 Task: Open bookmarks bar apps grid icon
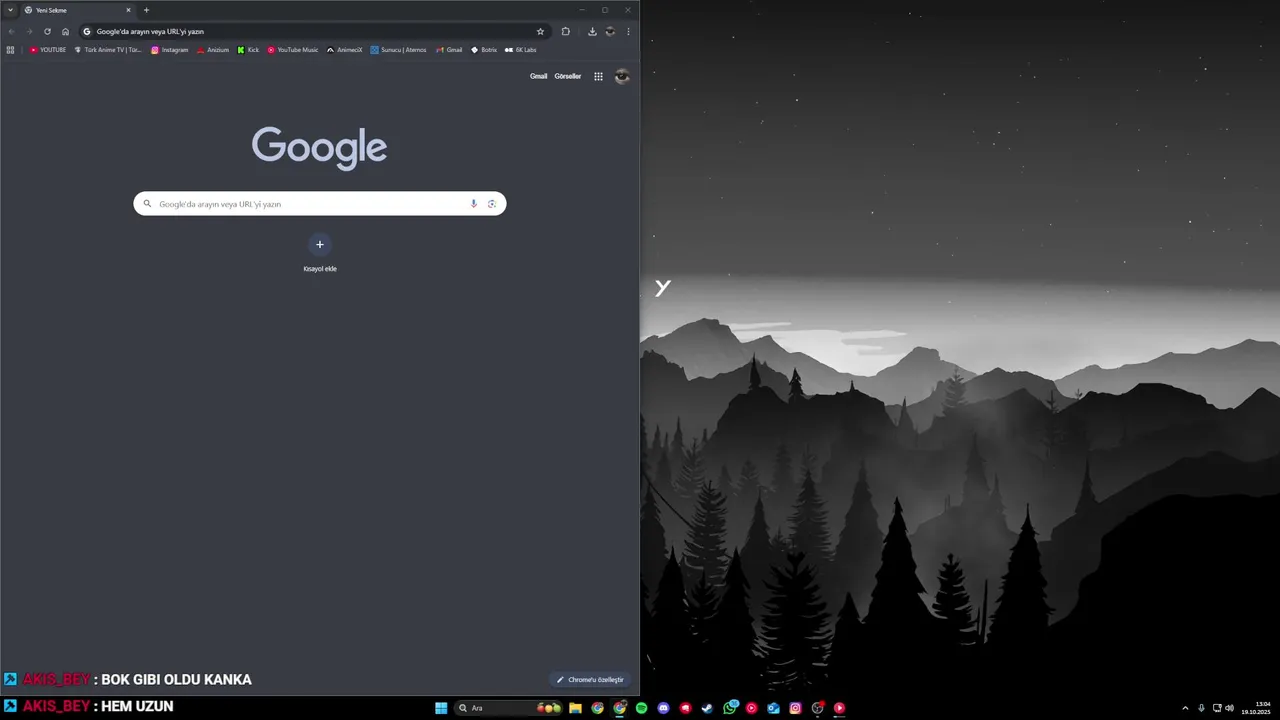point(11,50)
